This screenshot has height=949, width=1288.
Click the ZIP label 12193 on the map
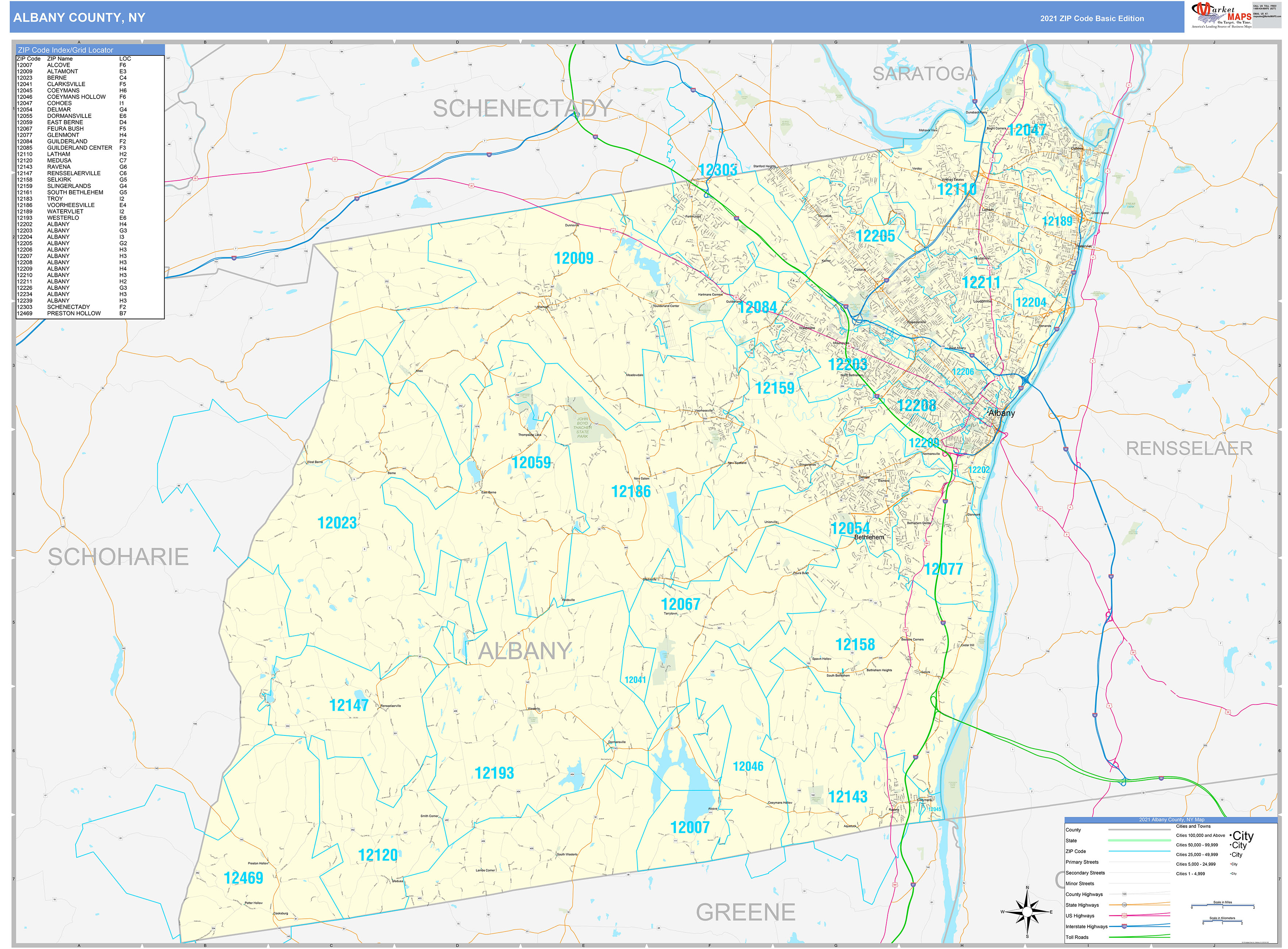(x=494, y=773)
